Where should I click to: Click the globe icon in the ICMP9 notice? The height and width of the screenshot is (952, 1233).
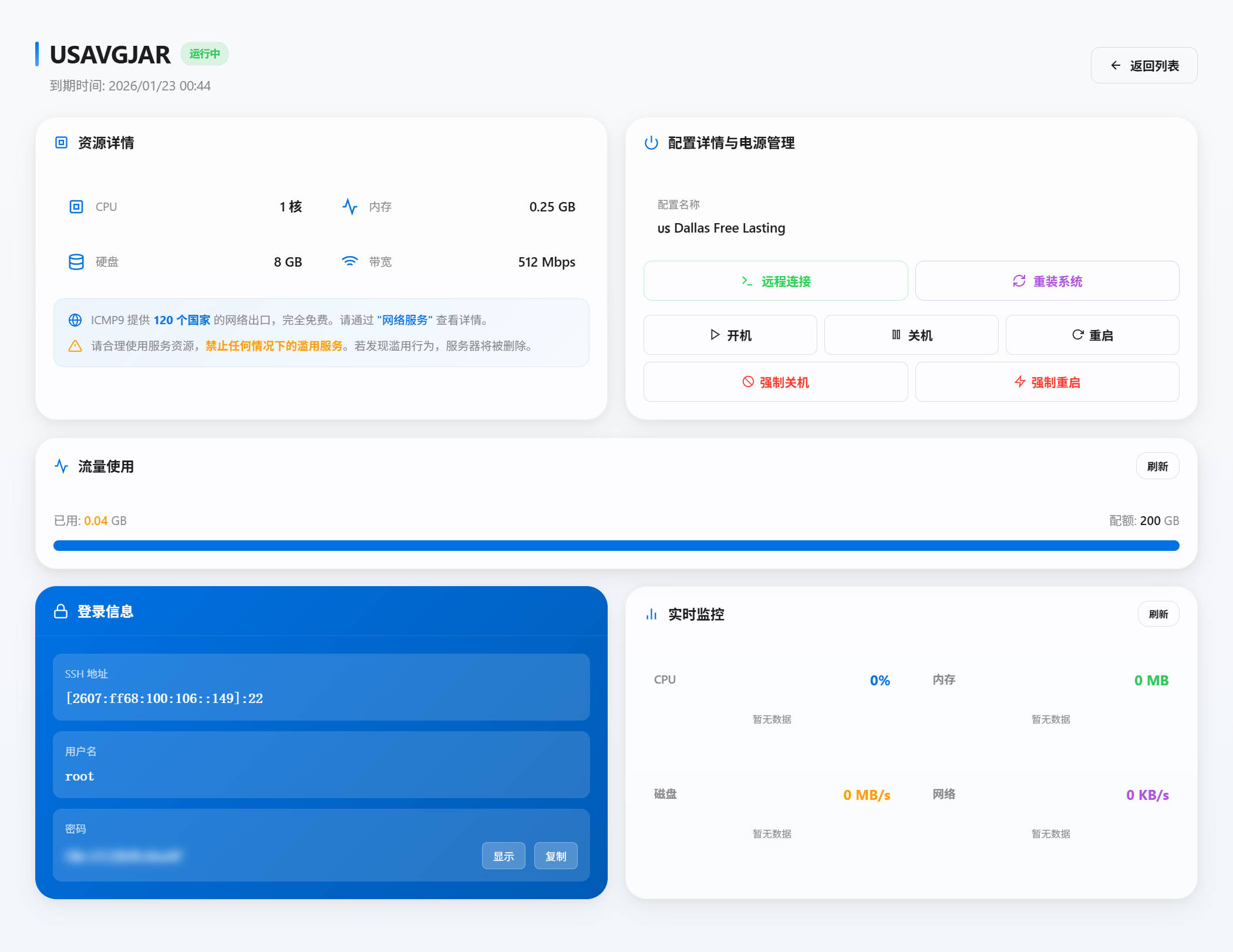tap(75, 320)
